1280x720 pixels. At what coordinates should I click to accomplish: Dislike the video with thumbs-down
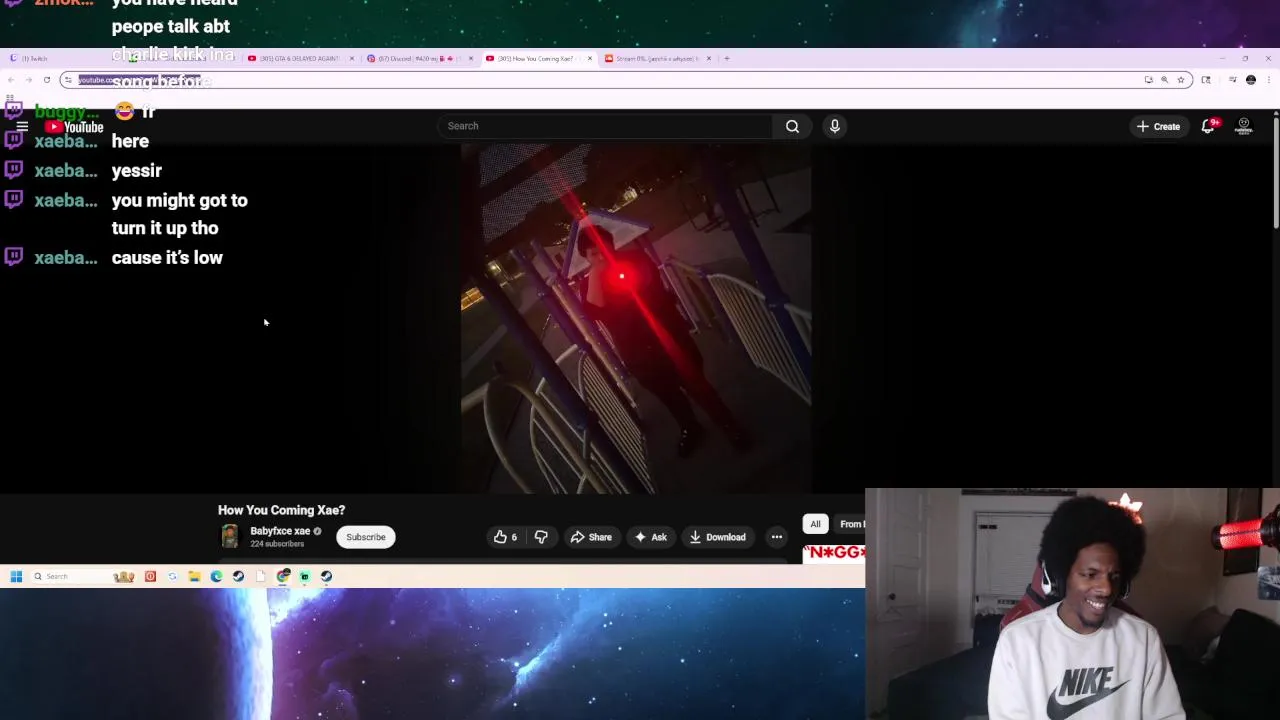pos(541,537)
